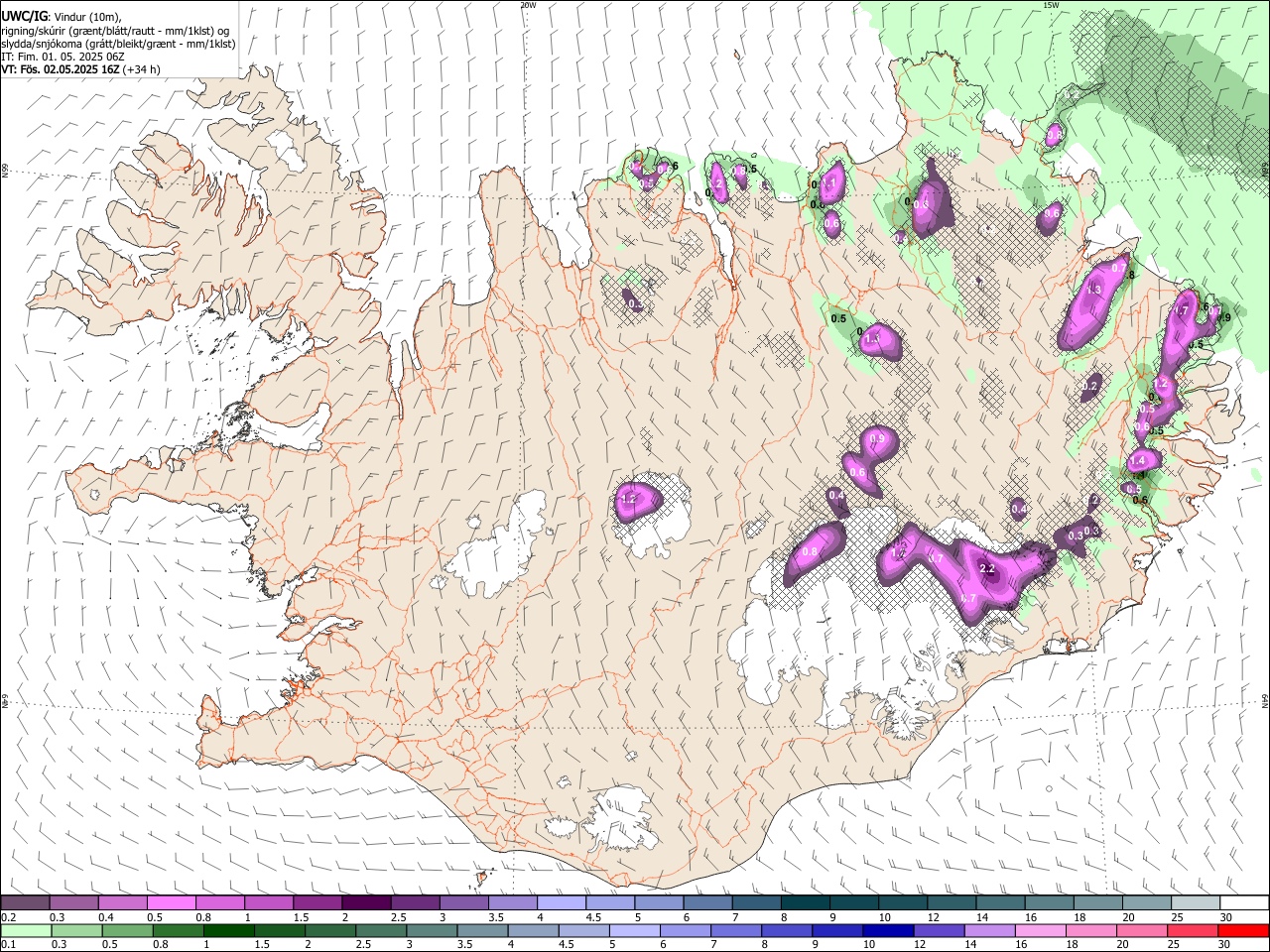Screen dimensions: 1270x952
Task: Pick the 1.5 purple swatch in the upper snow legend
Action: (x=317, y=903)
